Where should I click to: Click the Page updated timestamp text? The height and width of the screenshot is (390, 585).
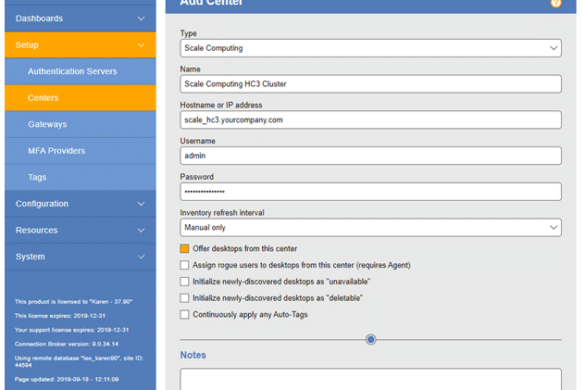[x=67, y=379]
